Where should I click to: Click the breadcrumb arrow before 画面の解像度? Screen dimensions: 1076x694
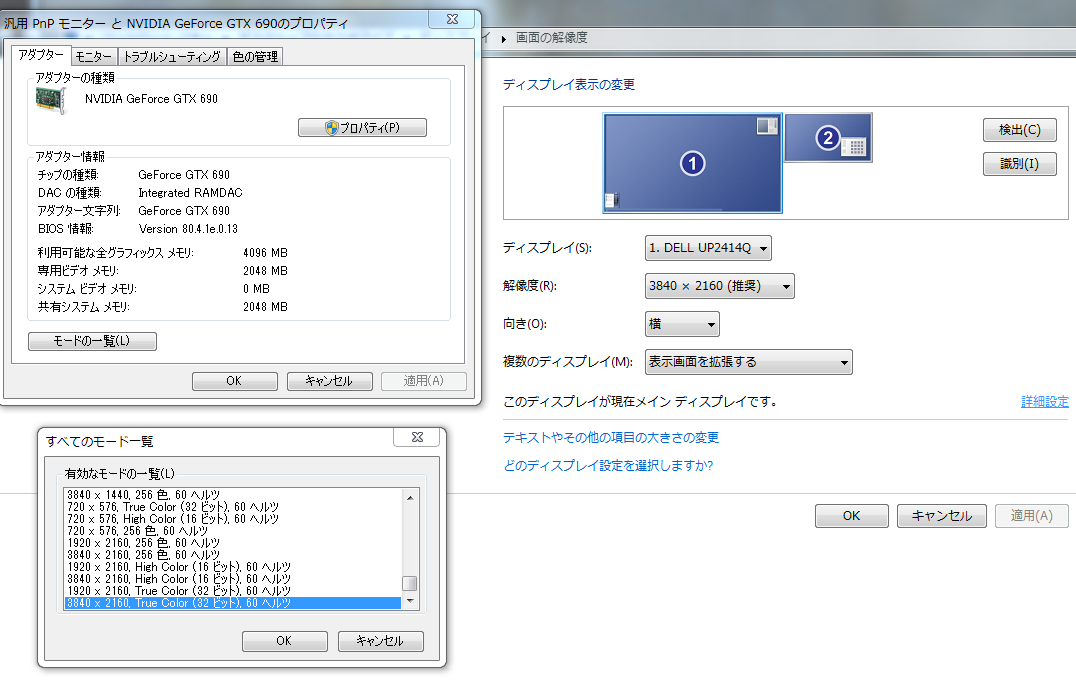click(504, 39)
